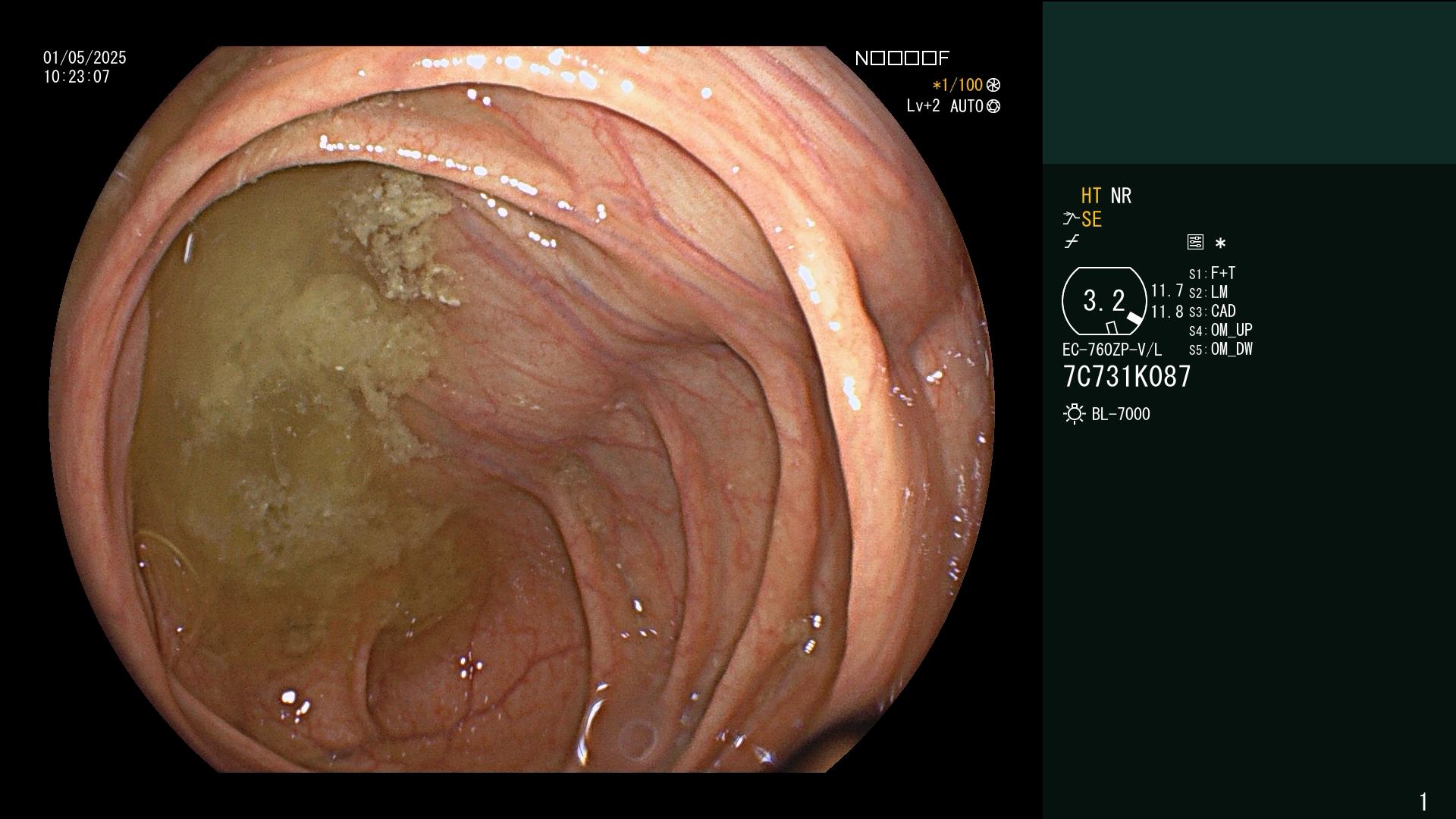
Task: Click the 11.8 diameter value
Action: point(1167,312)
